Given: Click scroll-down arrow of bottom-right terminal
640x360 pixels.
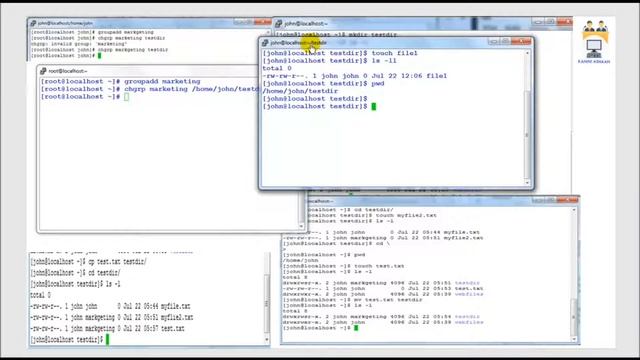Looking at the screenshot, I should (574, 339).
